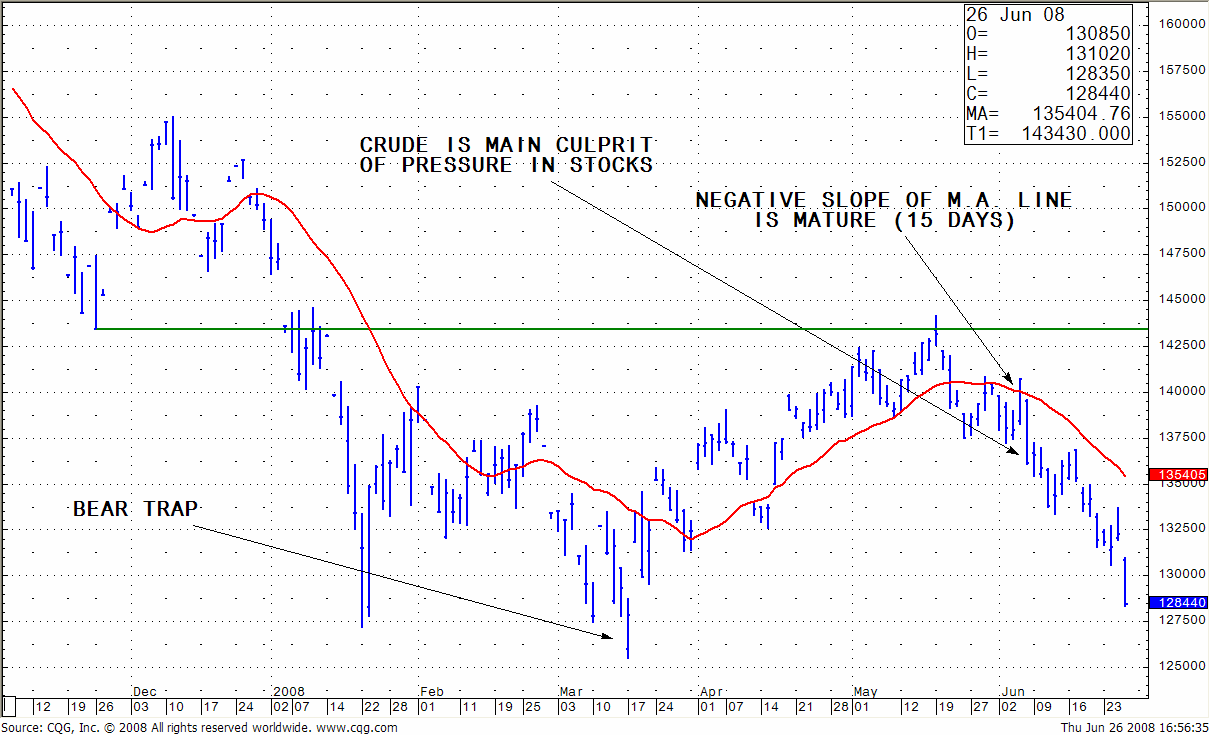Select the Mar marker on time axis
This screenshot has width=1210, height=735.
click(x=571, y=691)
